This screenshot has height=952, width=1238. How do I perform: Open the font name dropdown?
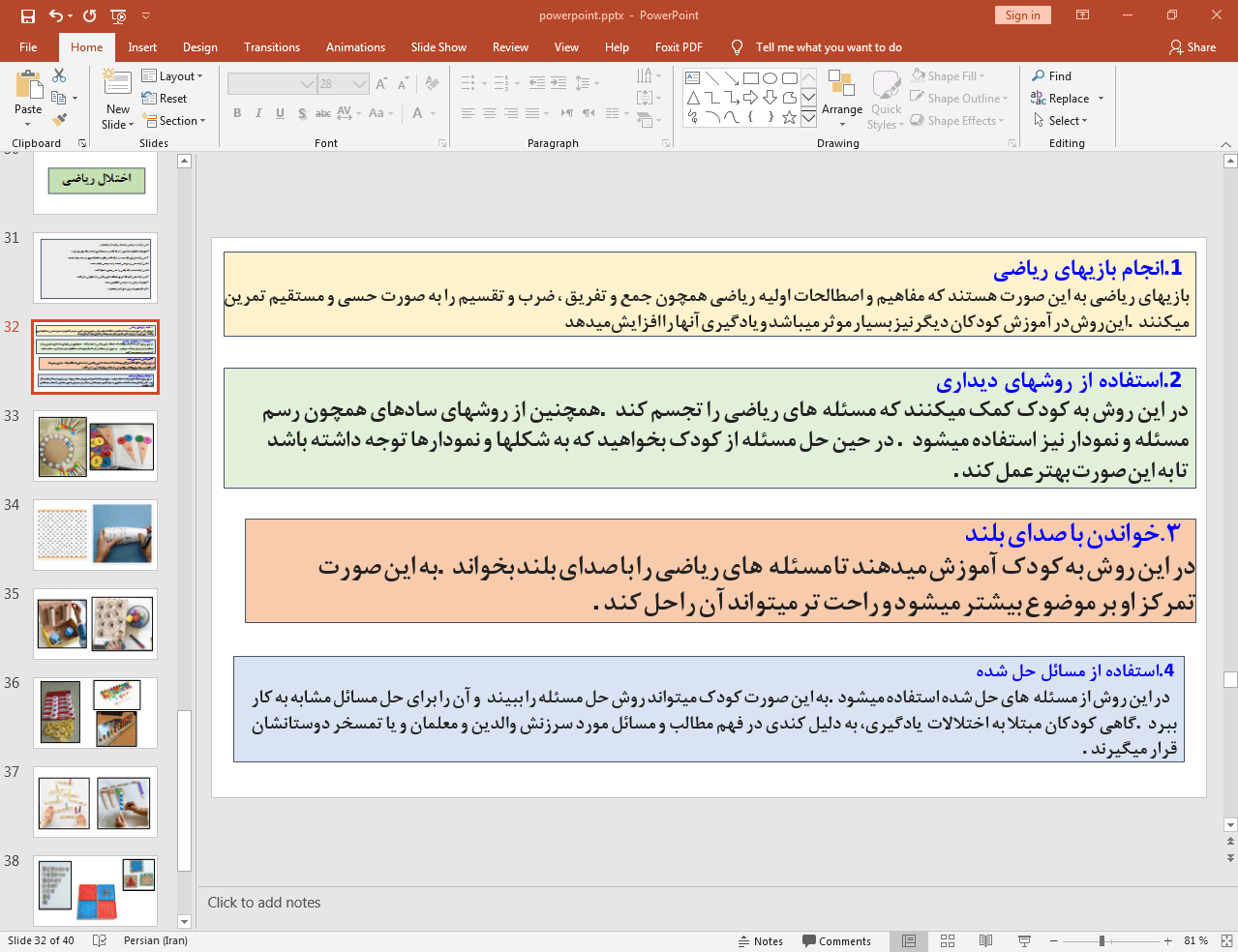pos(308,84)
